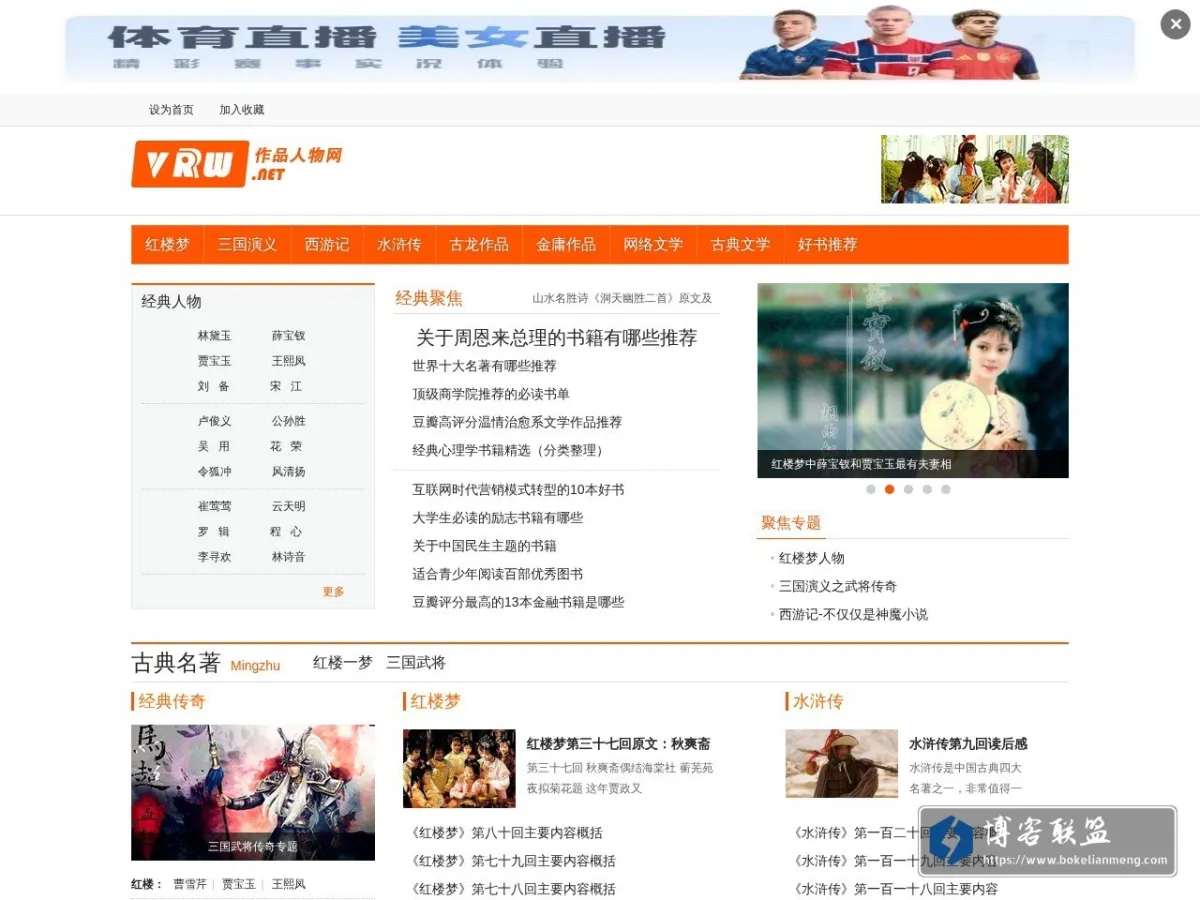Select character 风清扬

point(288,471)
